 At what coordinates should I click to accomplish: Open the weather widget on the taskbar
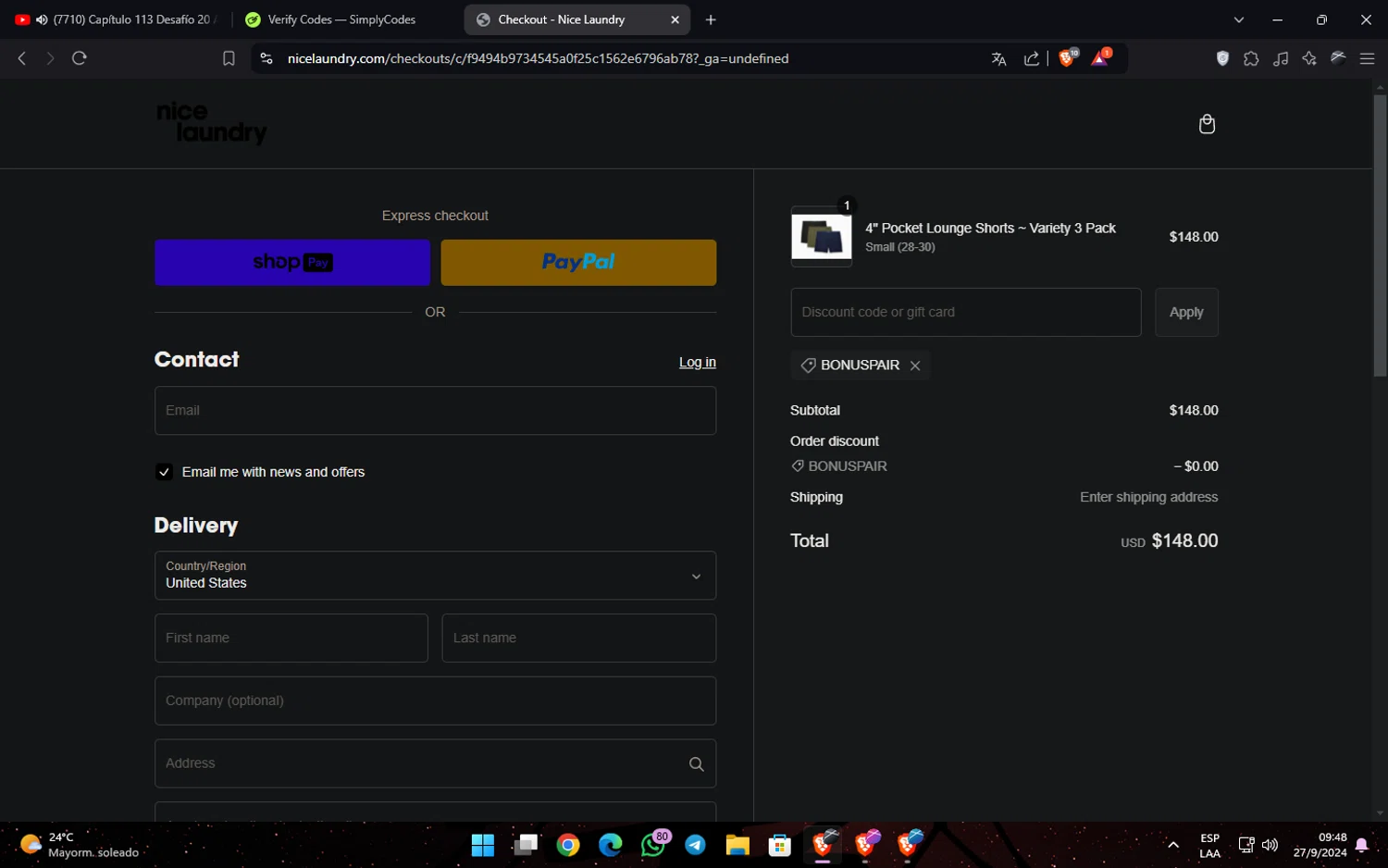80,845
